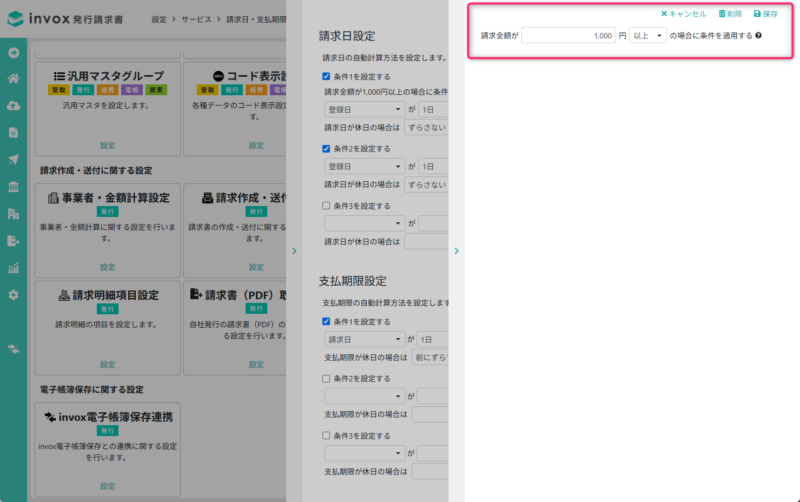Open the empty dropdown for 請求日 条件3
Screen dimensions: 800x502
tap(365, 223)
